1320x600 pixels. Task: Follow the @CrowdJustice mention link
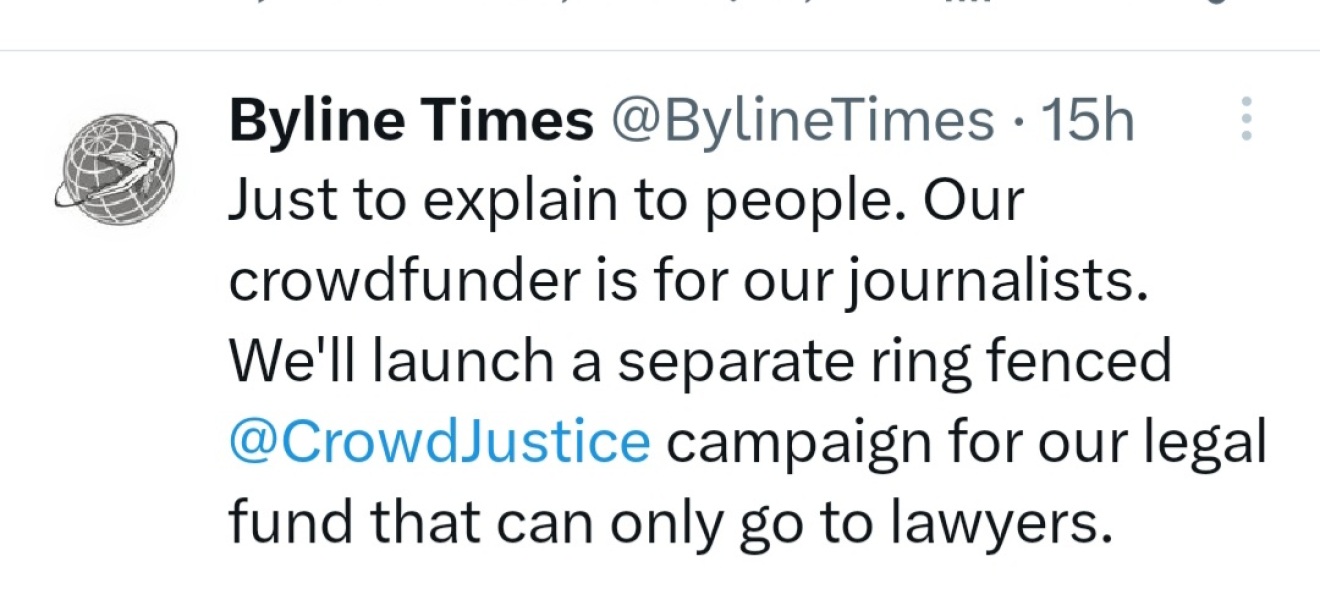439,441
